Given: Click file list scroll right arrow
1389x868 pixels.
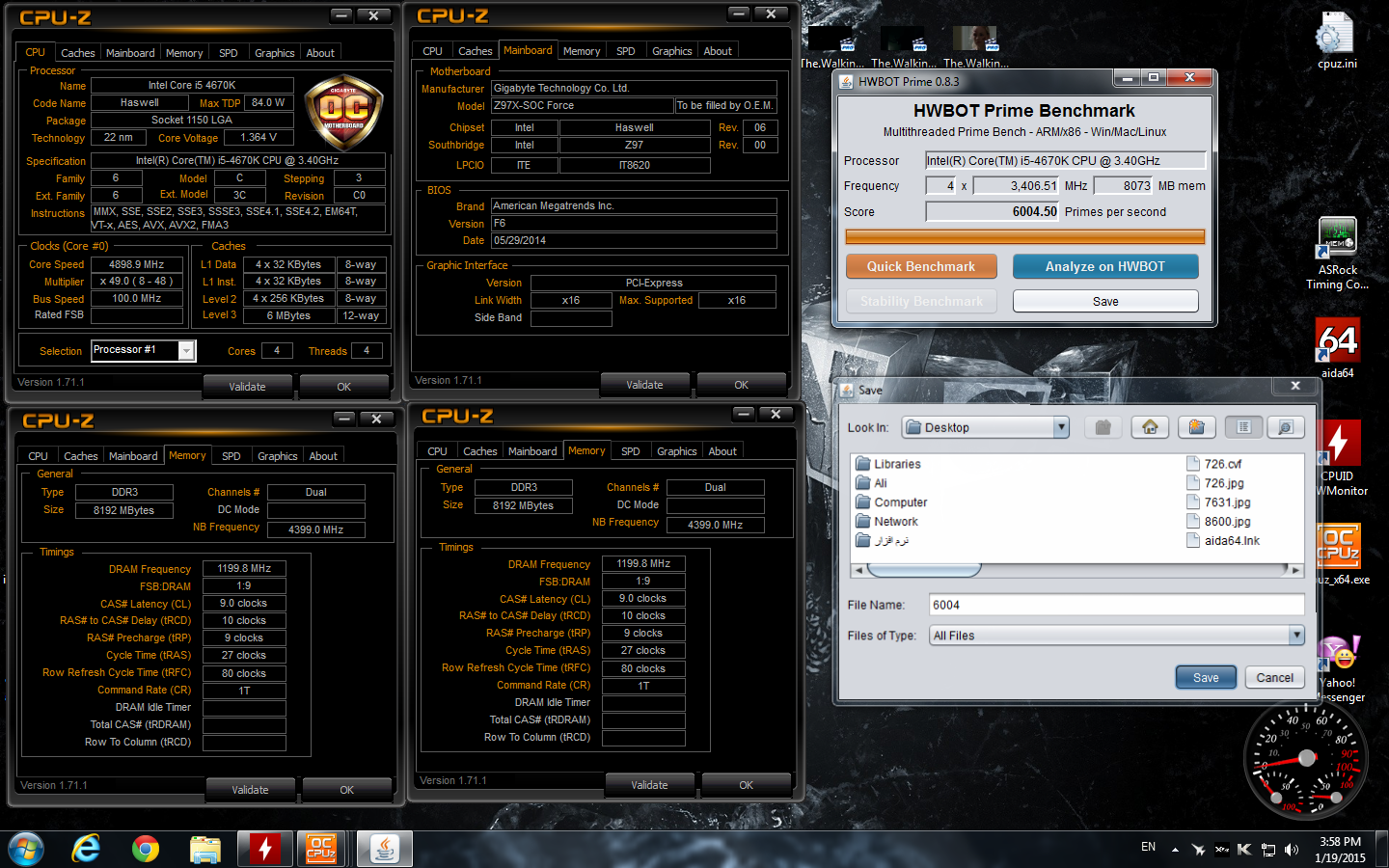Looking at the screenshot, I should [x=1295, y=570].
